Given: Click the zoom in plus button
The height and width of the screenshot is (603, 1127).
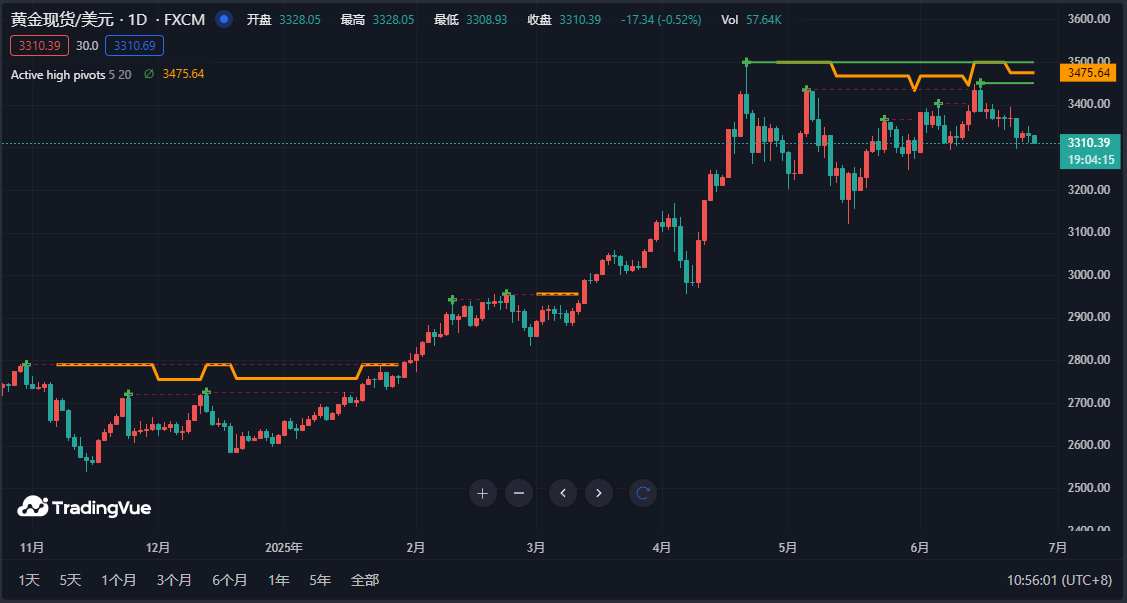Looking at the screenshot, I should click(483, 492).
